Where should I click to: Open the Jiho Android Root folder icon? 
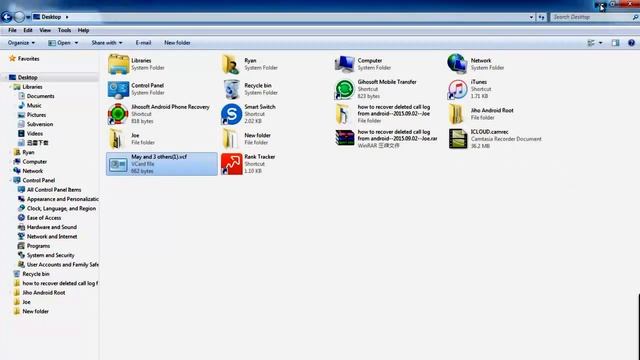click(x=456, y=114)
